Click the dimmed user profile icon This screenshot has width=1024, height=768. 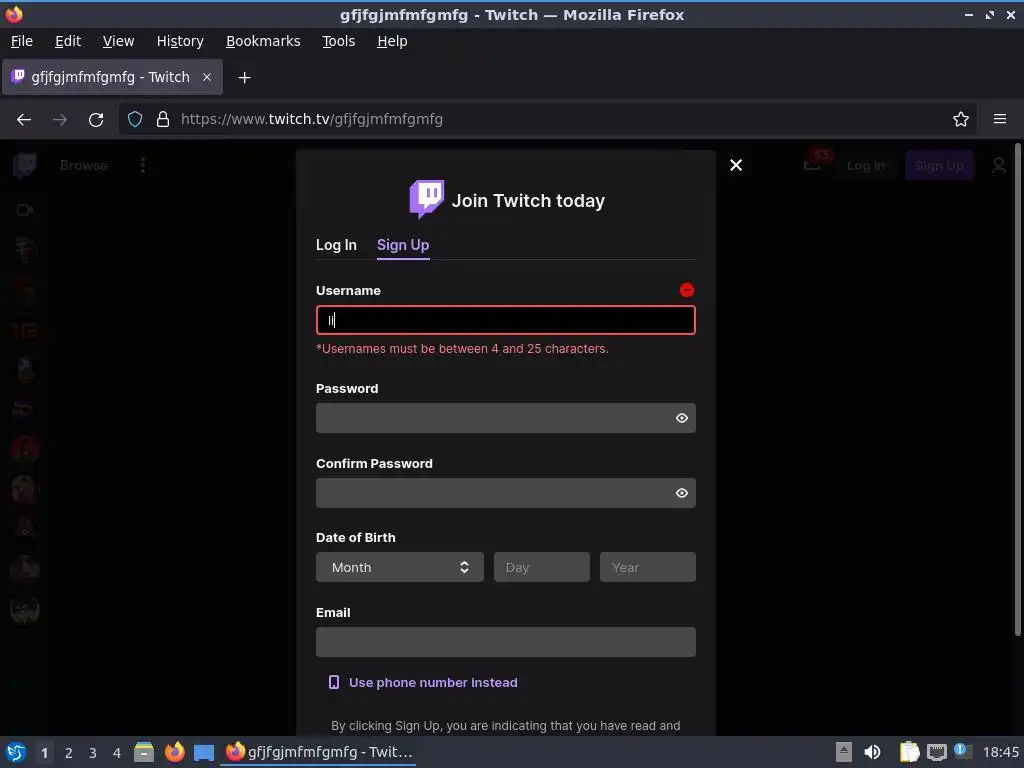(x=999, y=165)
